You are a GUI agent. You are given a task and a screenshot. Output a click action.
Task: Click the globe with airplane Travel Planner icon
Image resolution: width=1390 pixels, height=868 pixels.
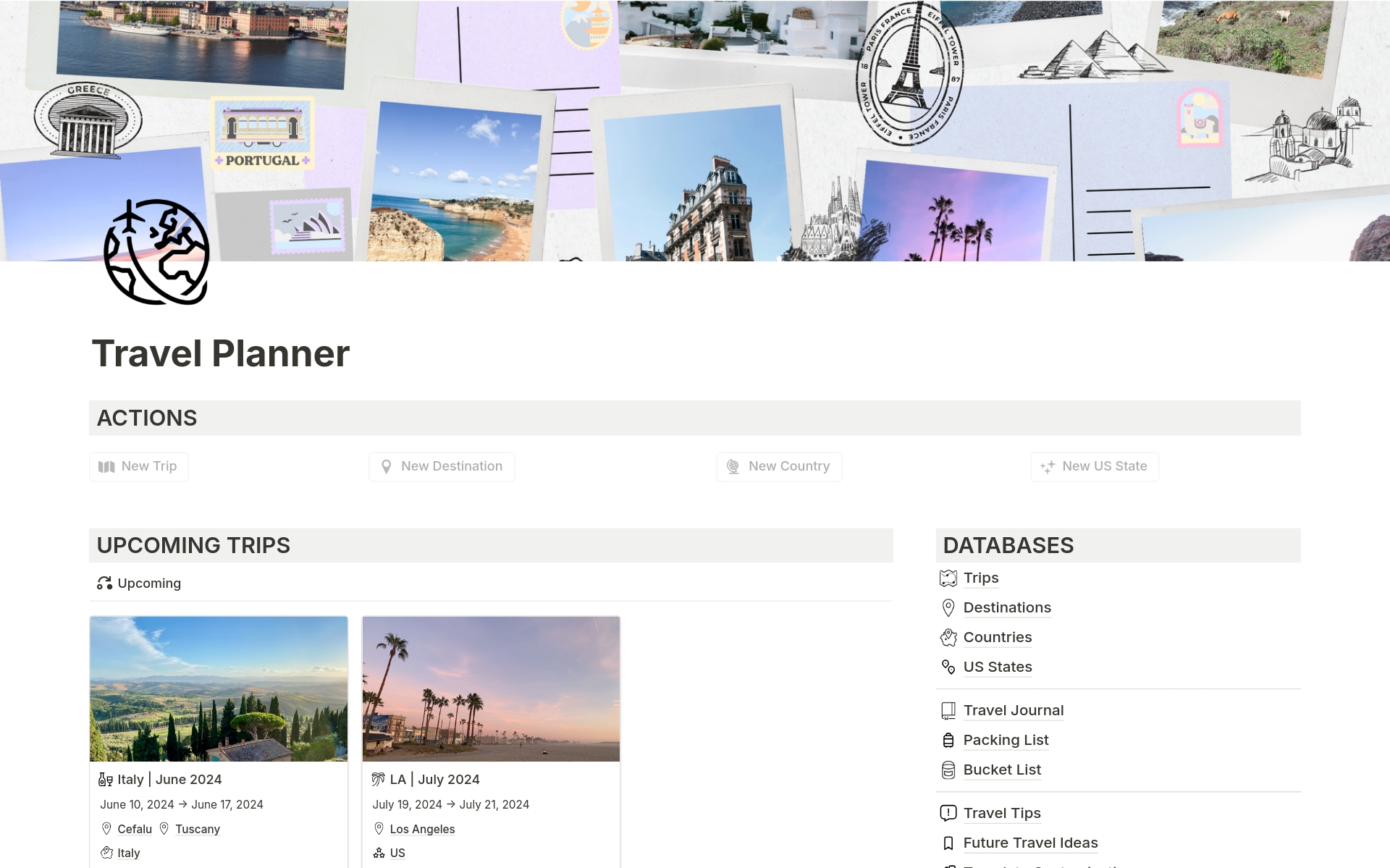[x=154, y=254]
